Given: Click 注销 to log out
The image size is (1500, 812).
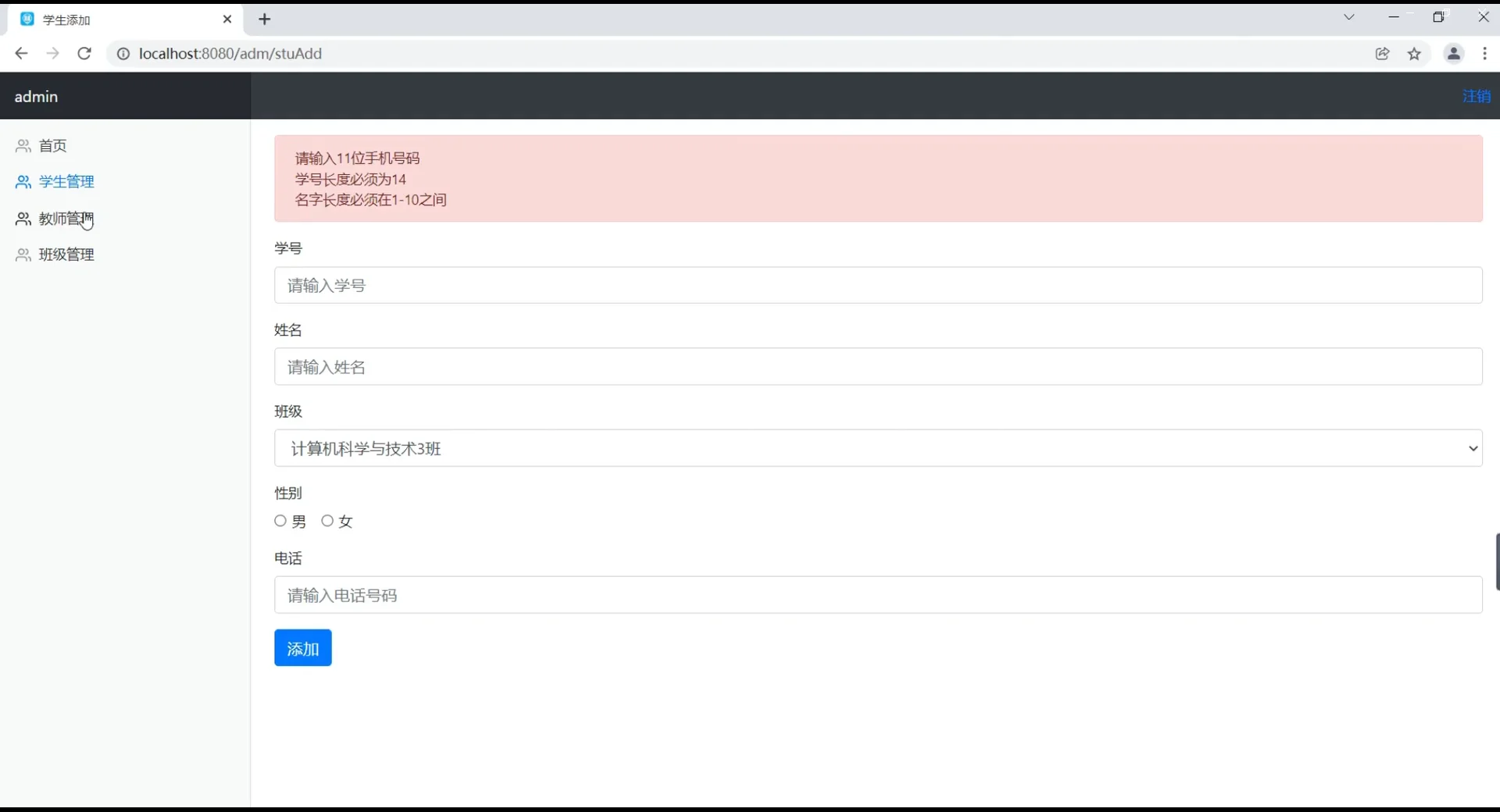Looking at the screenshot, I should [x=1476, y=96].
